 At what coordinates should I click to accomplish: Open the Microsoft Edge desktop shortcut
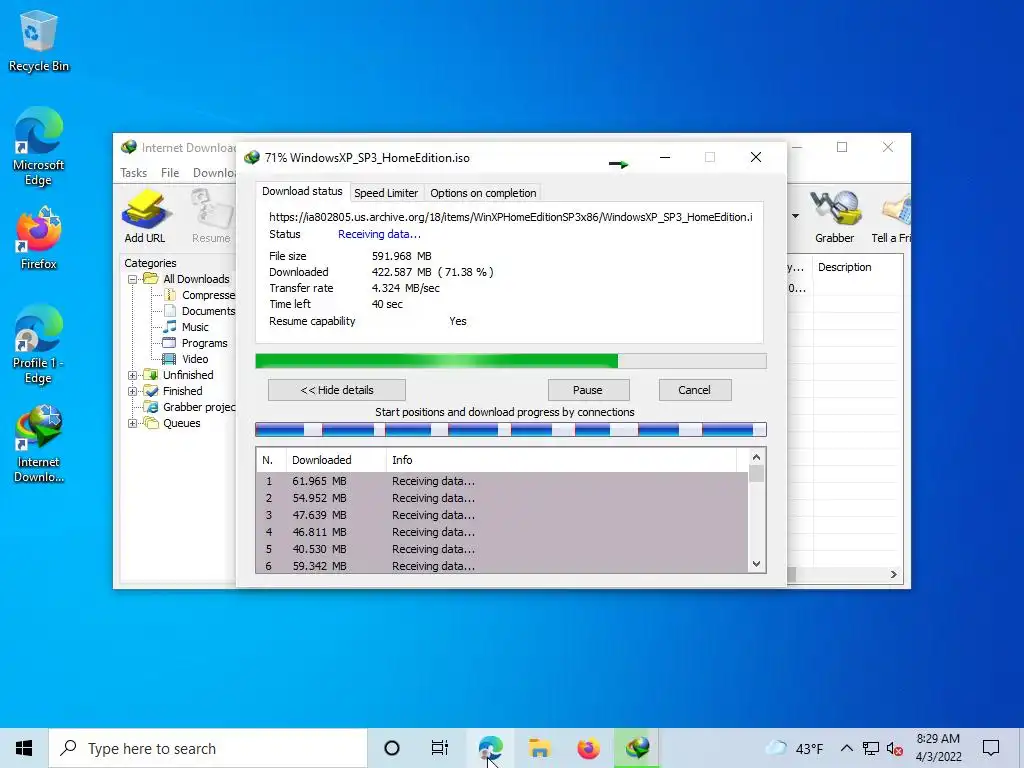click(x=39, y=146)
